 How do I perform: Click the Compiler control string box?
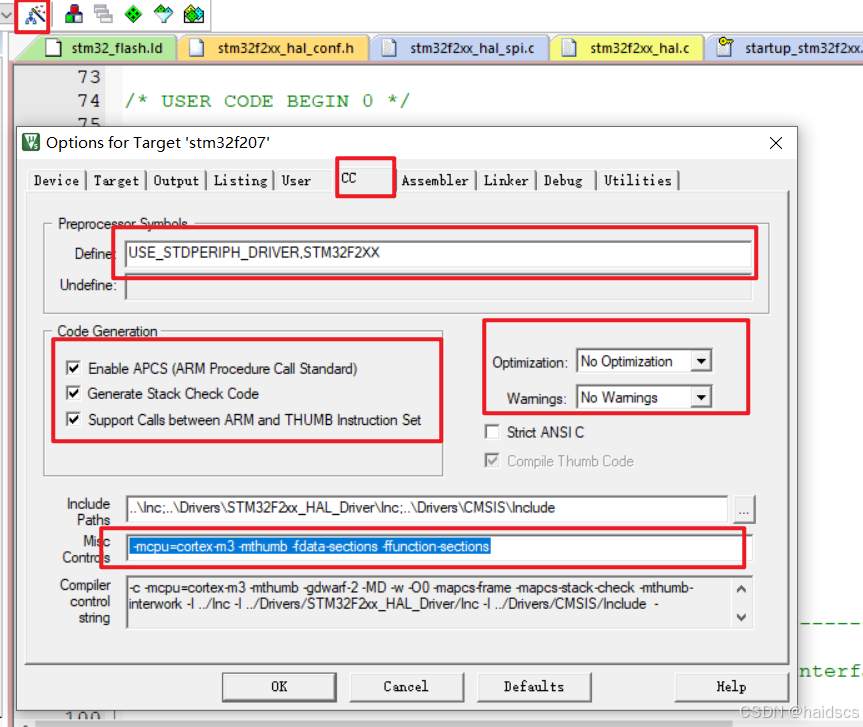[x=439, y=602]
